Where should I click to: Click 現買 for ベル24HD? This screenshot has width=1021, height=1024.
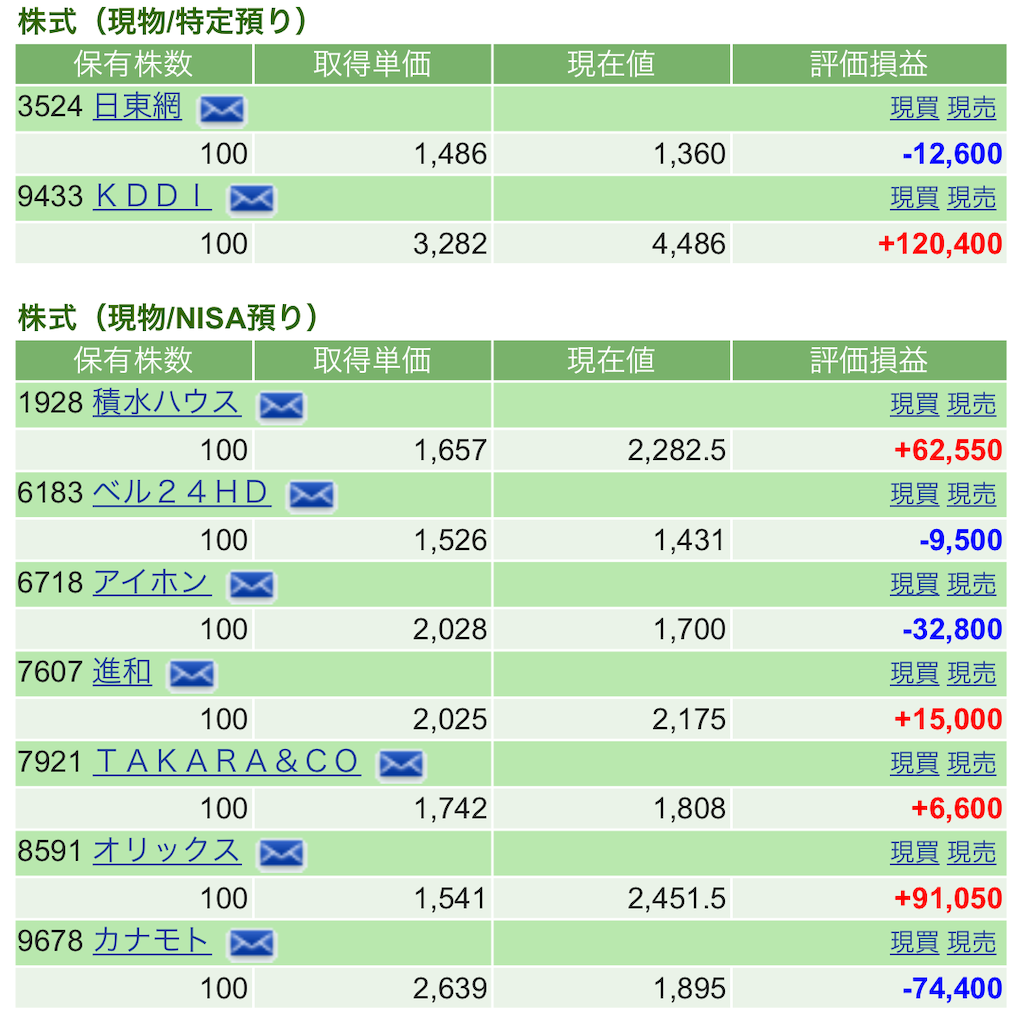click(914, 494)
